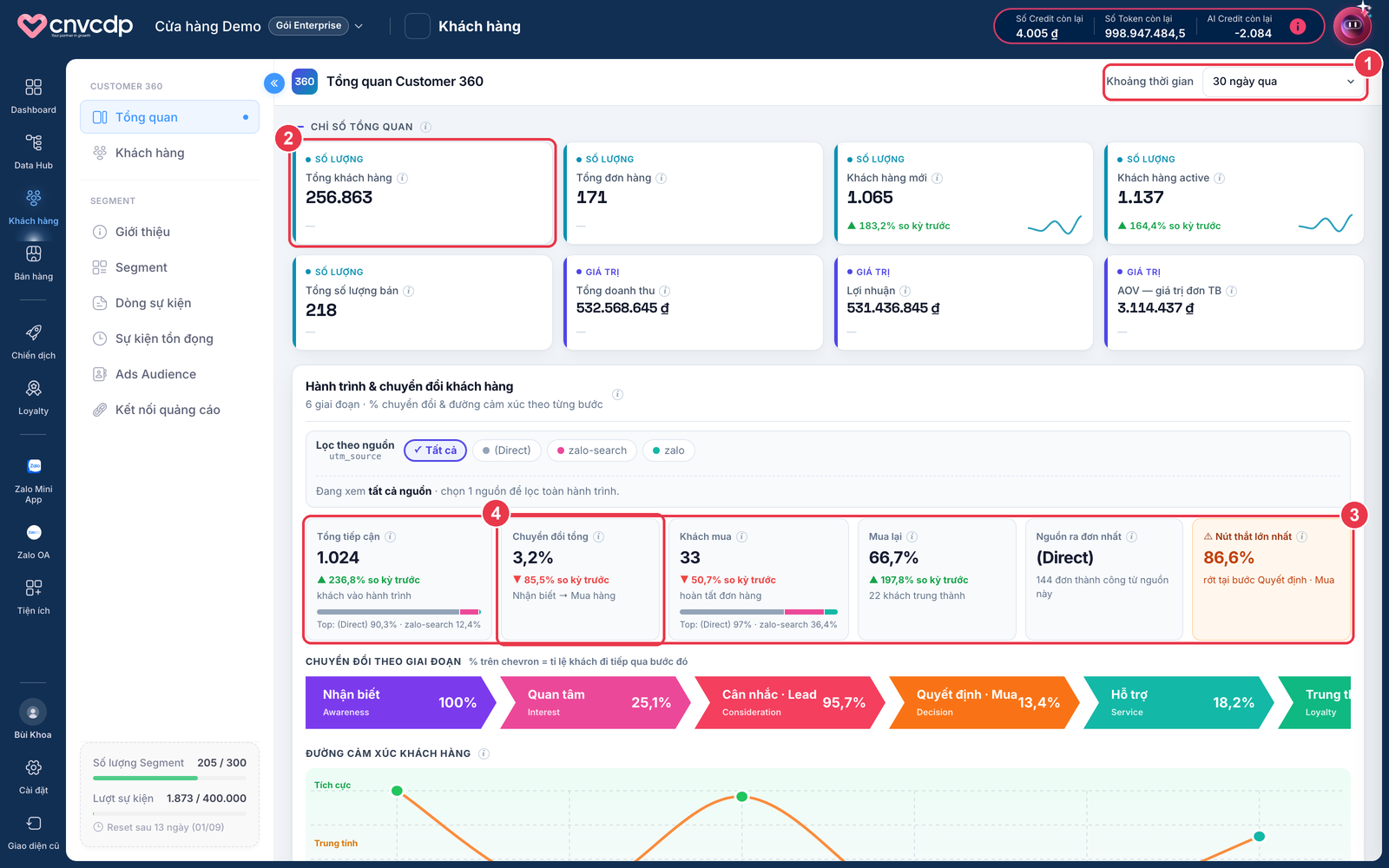1389x868 pixels.
Task: Click the cnvcdp logo
Action: coord(76,26)
